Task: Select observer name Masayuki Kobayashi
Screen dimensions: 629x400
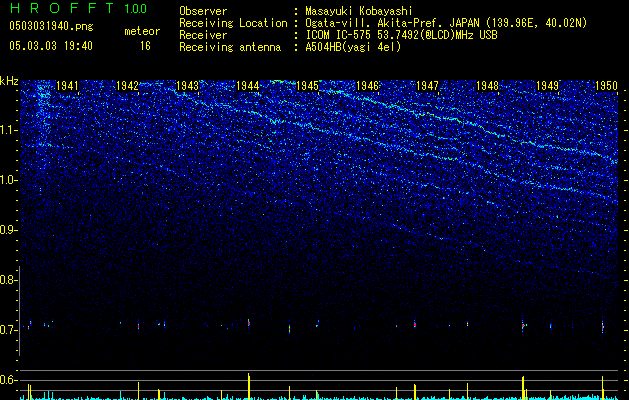Action: 359,11
